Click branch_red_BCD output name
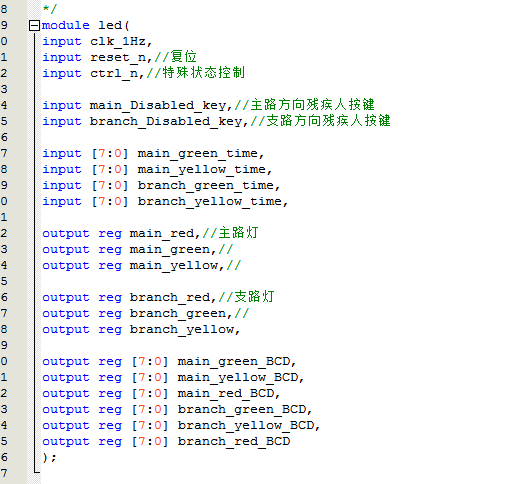Viewport: 528px width, 484px height. pos(234,442)
